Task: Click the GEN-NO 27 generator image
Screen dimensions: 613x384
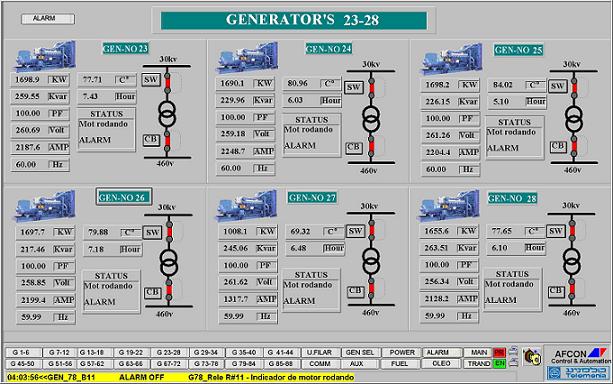Action: pyautogui.click(x=247, y=206)
